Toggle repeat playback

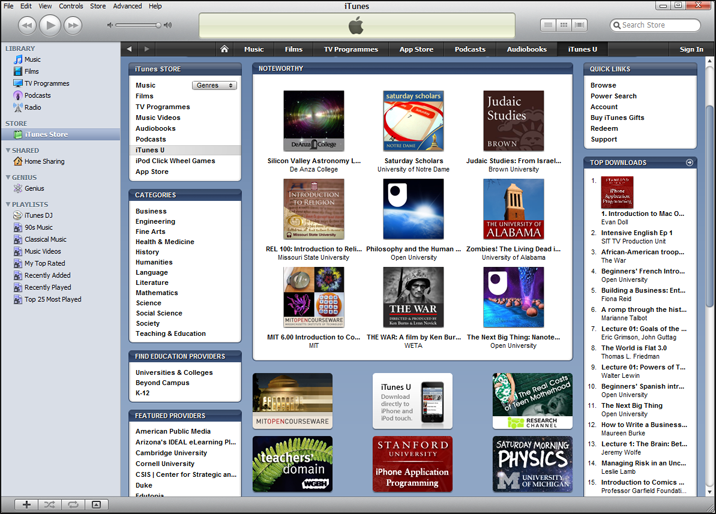point(73,504)
